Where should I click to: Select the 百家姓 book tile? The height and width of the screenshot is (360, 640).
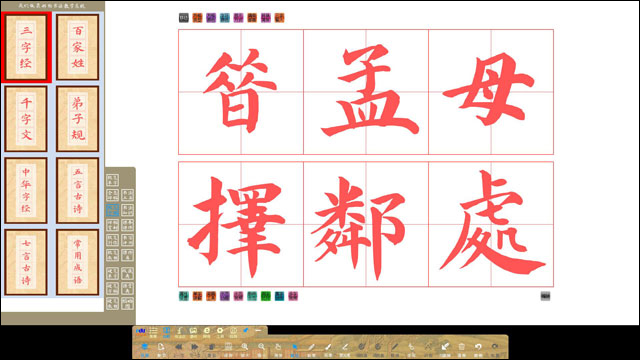78,47
